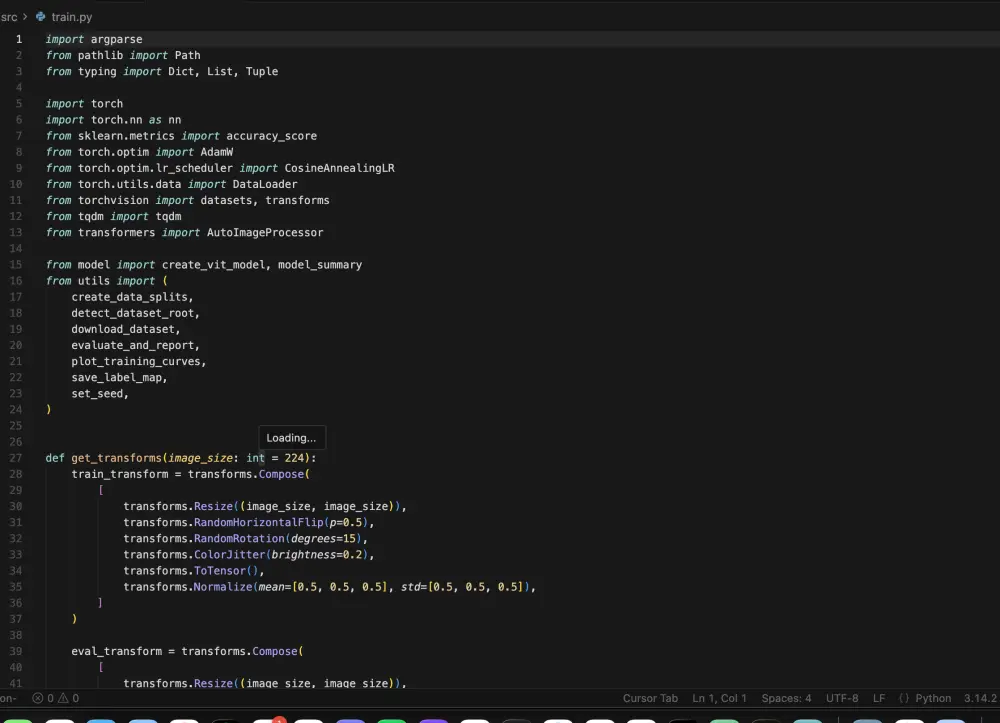The height and width of the screenshot is (723, 1000).
Task: Click ToTensor on line 34
Action: coord(220,571)
